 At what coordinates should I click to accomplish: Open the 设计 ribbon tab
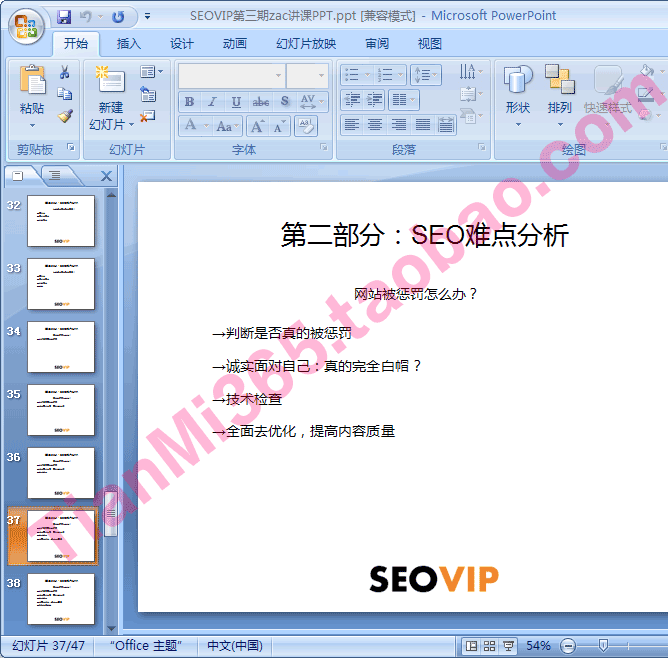181,43
